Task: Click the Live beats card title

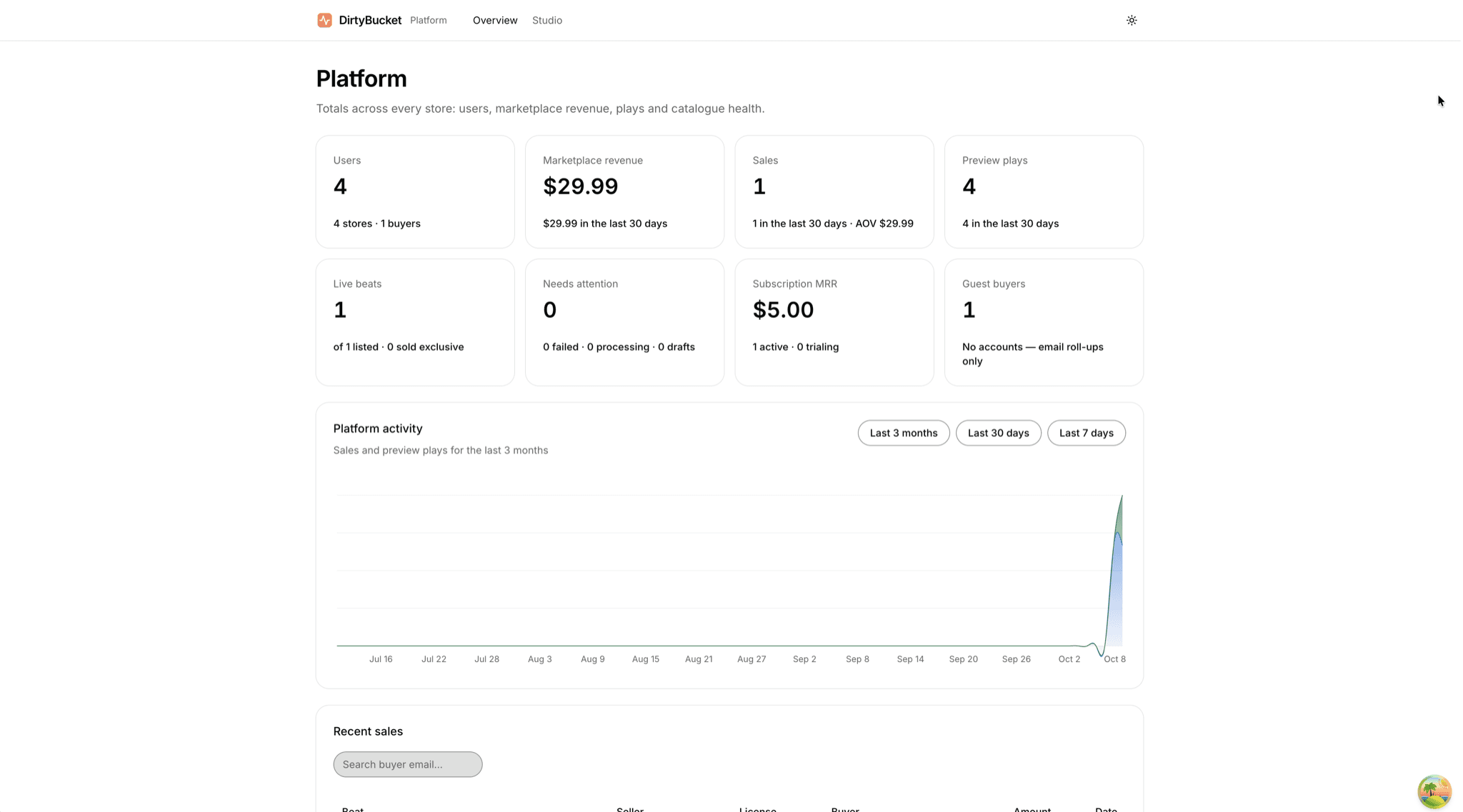Action: (357, 284)
